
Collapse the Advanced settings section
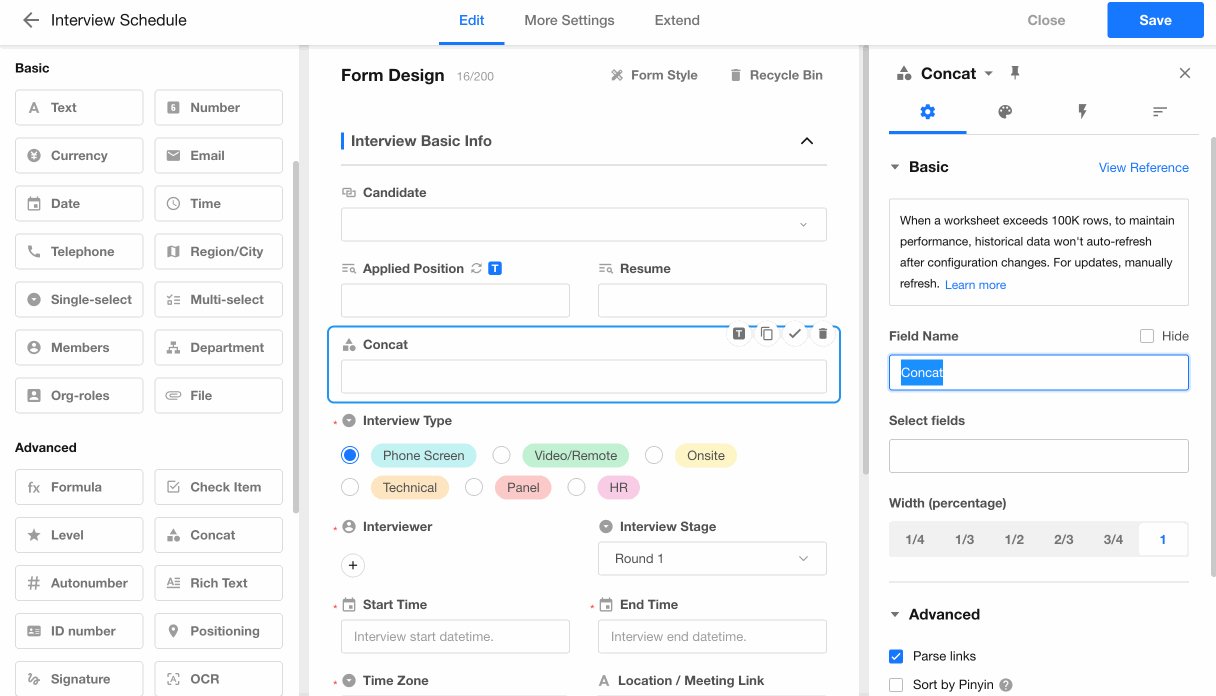[x=895, y=614]
